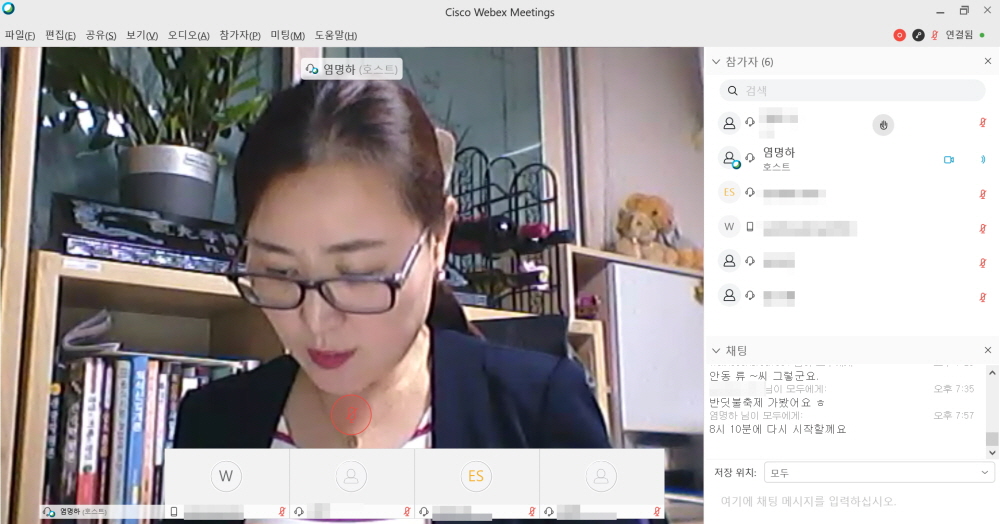Open the 오디오(A) menu
Viewport: 1000px width, 524px height.
pyautogui.click(x=188, y=35)
